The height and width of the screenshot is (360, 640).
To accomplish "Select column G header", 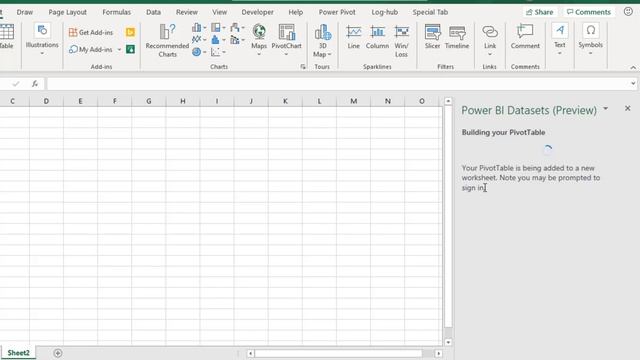I will (149, 101).
